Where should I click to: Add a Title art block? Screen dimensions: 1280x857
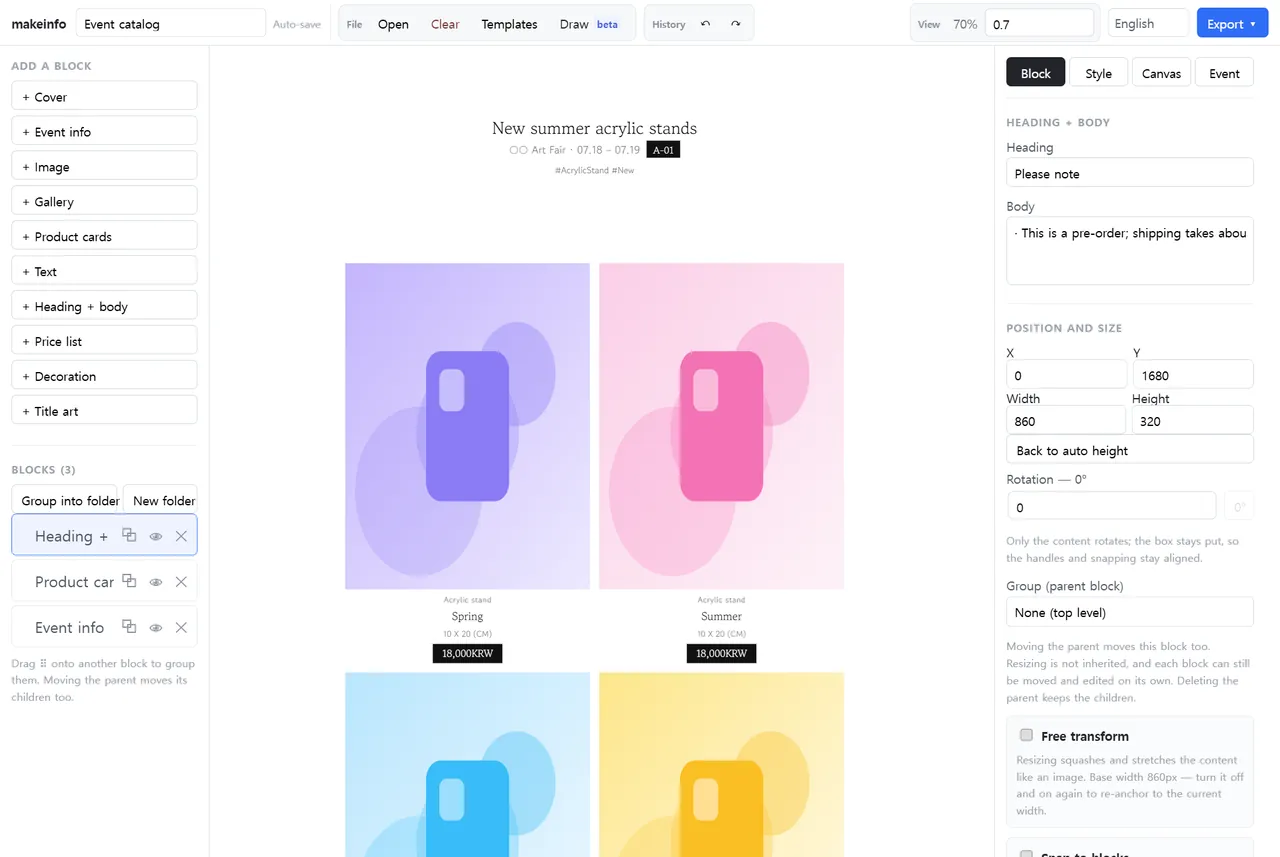(104, 412)
